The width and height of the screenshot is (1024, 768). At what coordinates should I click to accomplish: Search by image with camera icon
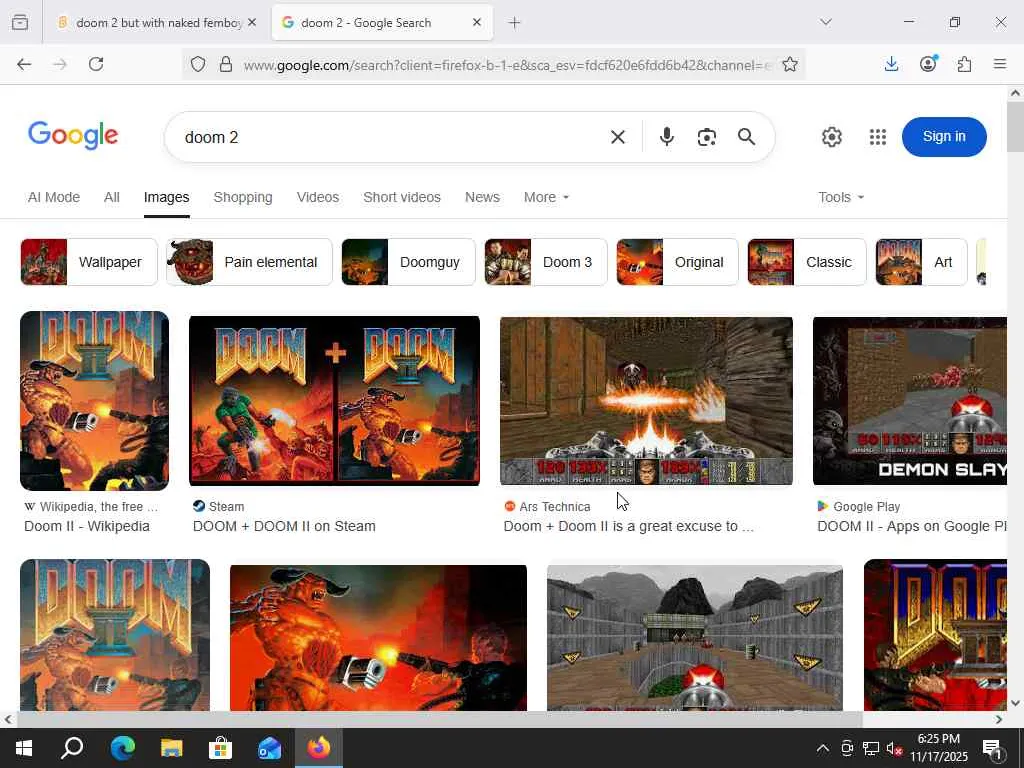(x=707, y=137)
